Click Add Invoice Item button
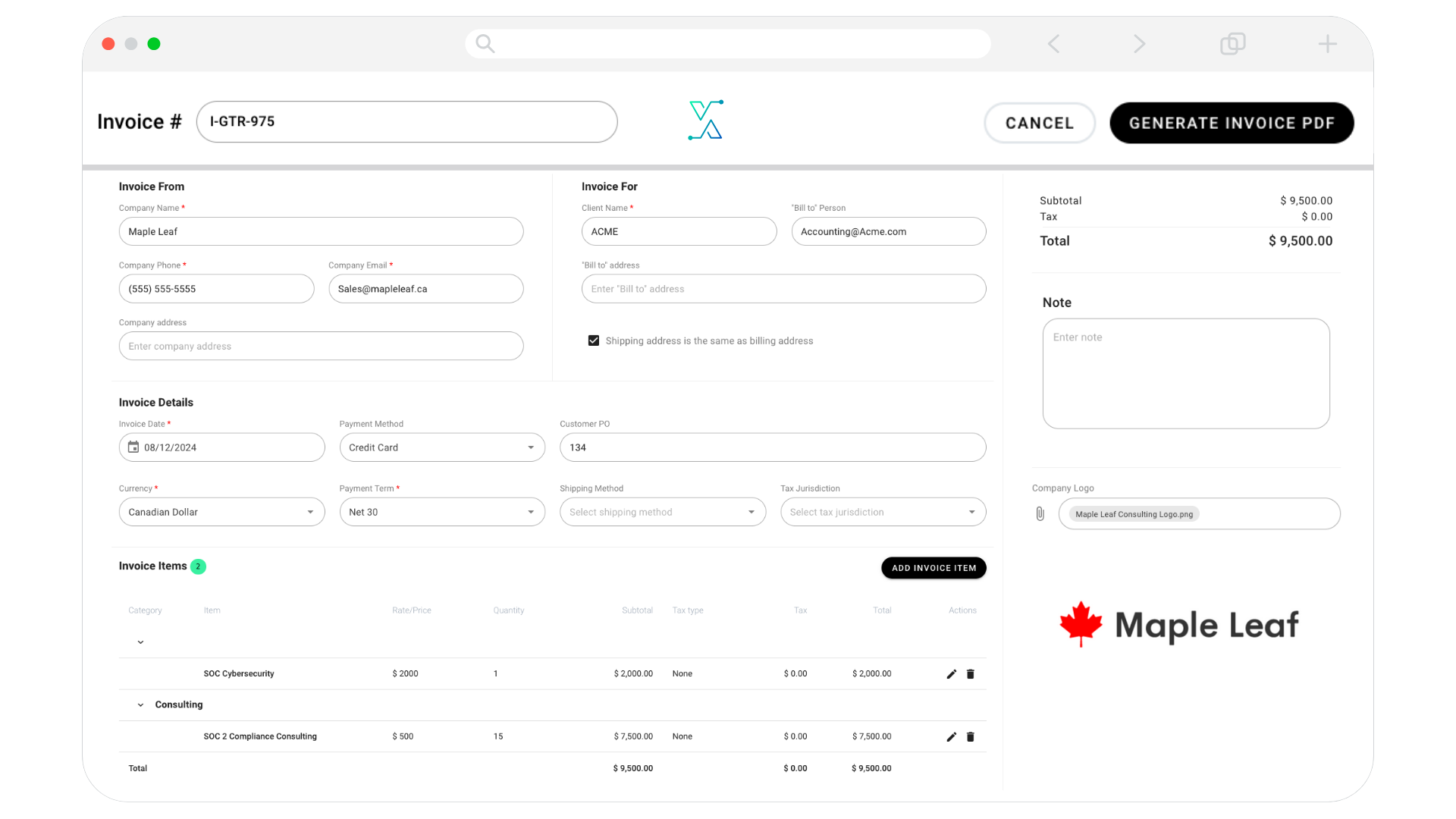The image size is (1456, 819). (934, 568)
